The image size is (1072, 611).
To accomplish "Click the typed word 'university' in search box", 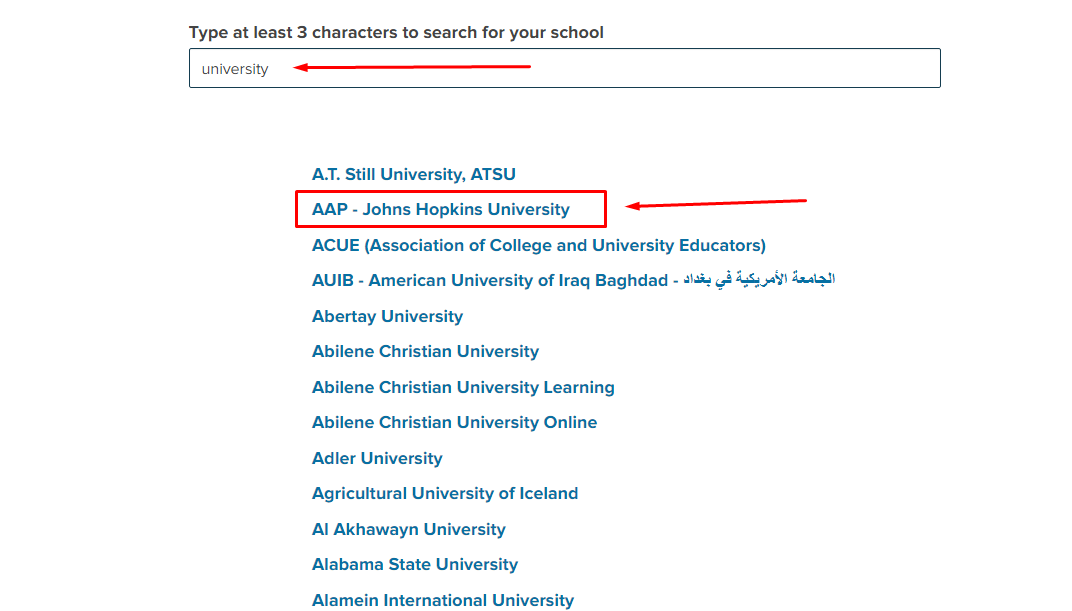I will pyautogui.click(x=234, y=69).
